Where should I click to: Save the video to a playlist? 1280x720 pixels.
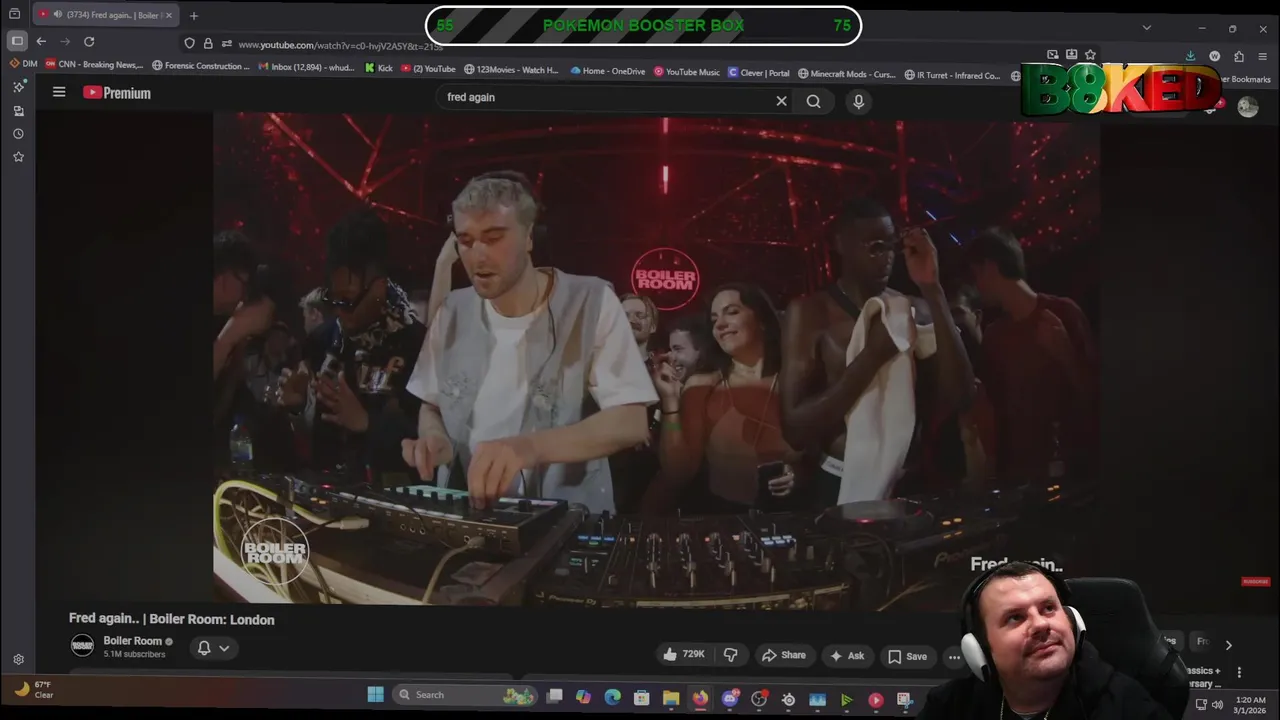(x=907, y=656)
